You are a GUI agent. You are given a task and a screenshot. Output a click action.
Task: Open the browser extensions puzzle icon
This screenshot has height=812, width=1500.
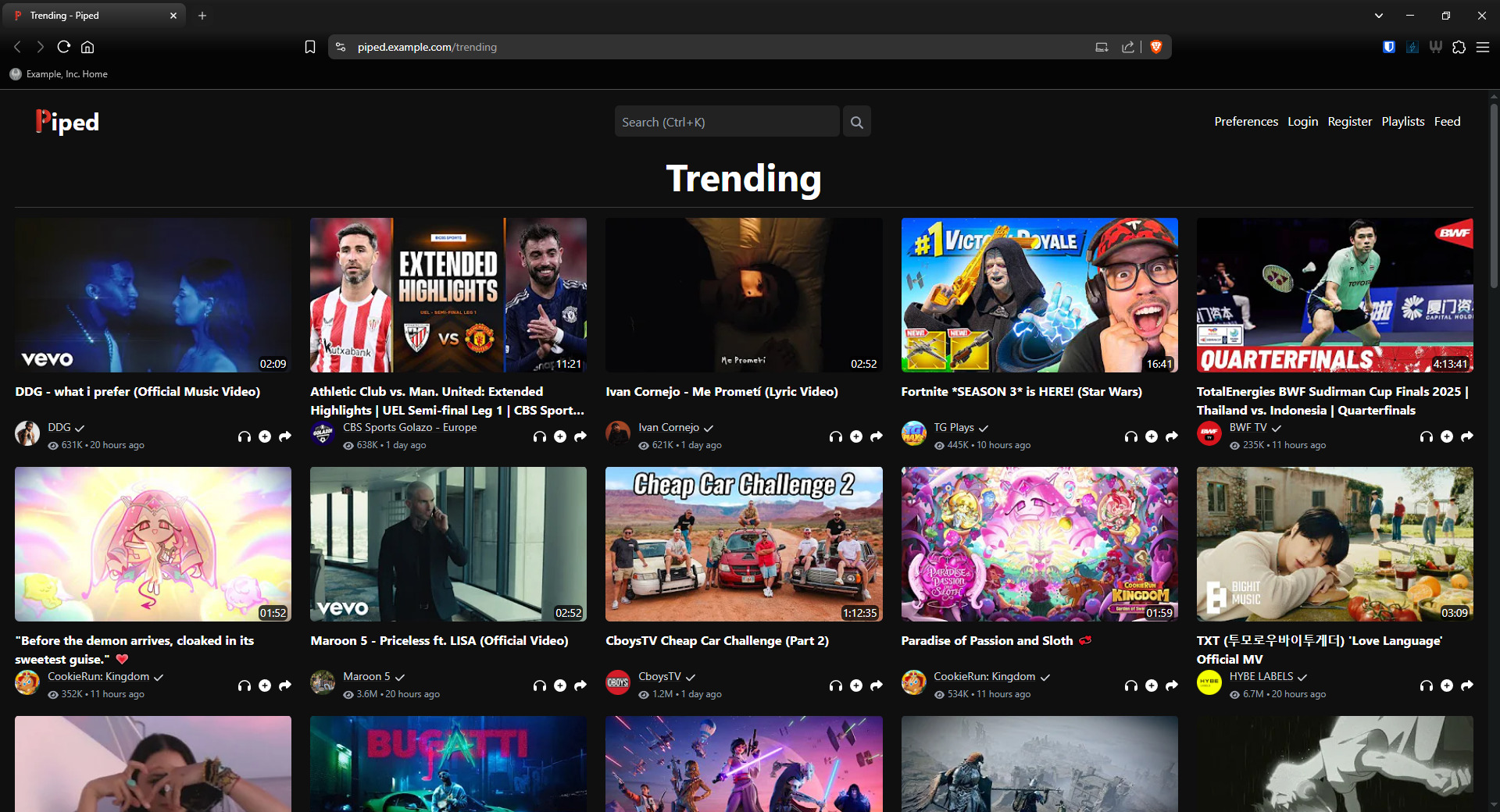1459,47
